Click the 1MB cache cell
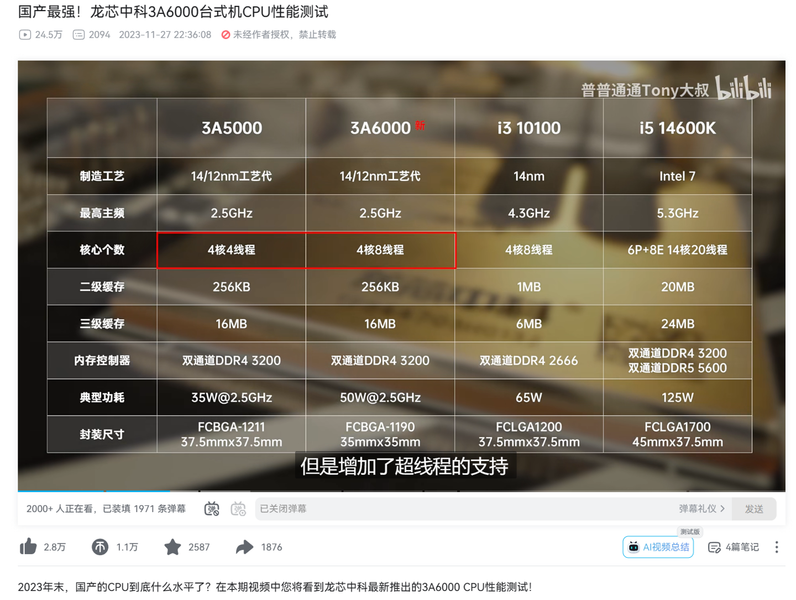796x600 pixels. coord(529,287)
